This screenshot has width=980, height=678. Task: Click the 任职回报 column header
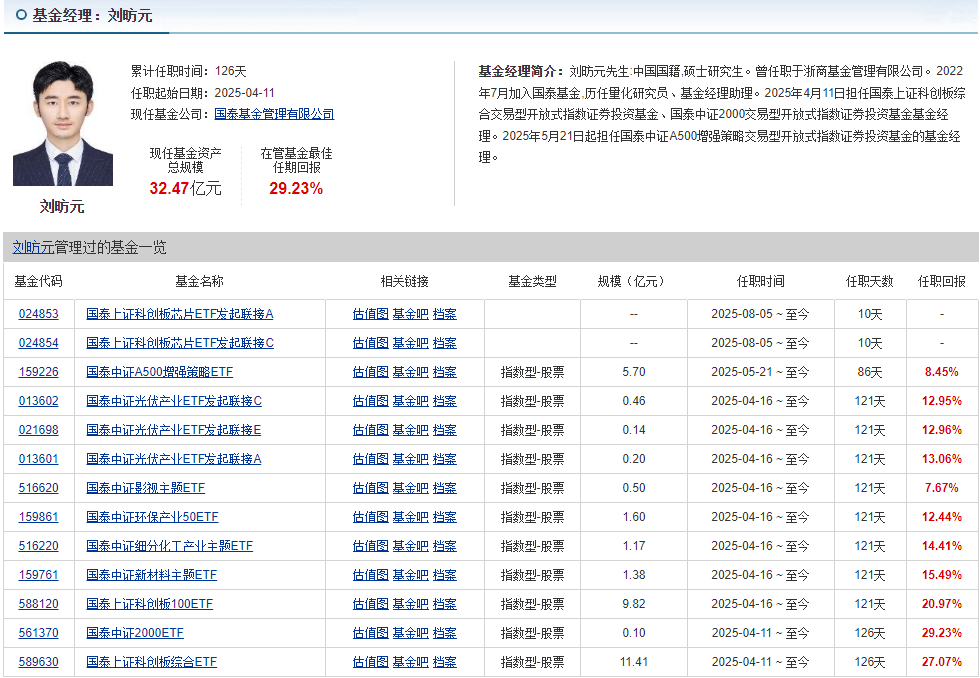click(x=941, y=281)
